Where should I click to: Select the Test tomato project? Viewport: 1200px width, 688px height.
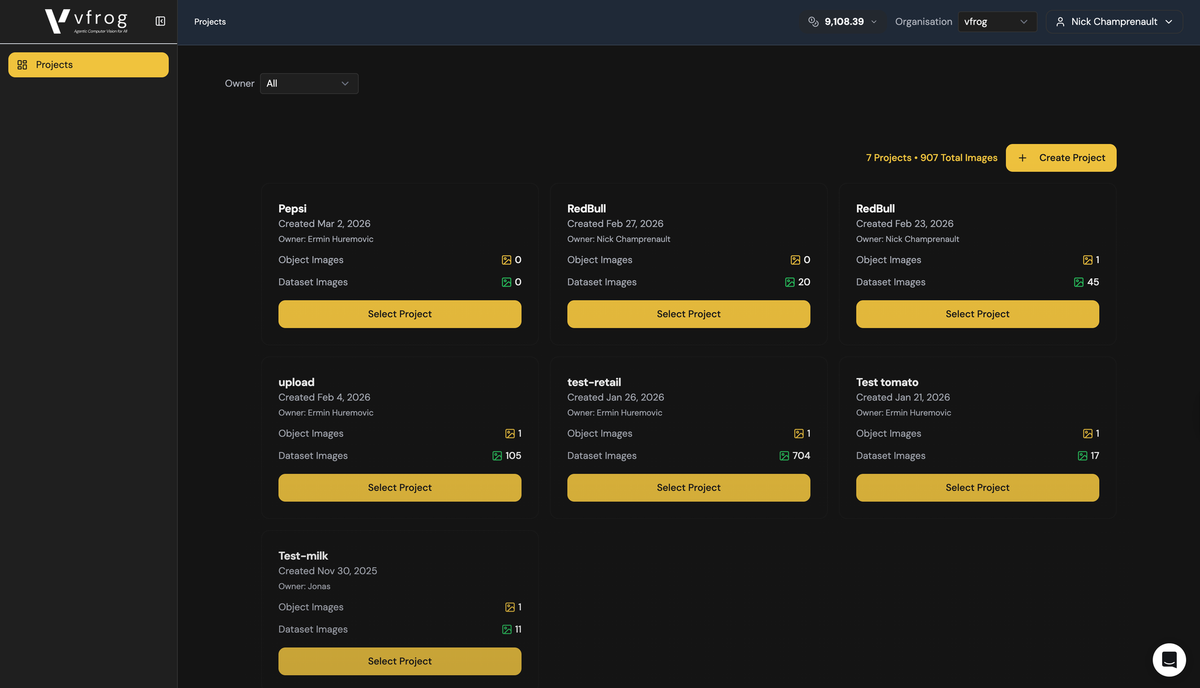978,488
